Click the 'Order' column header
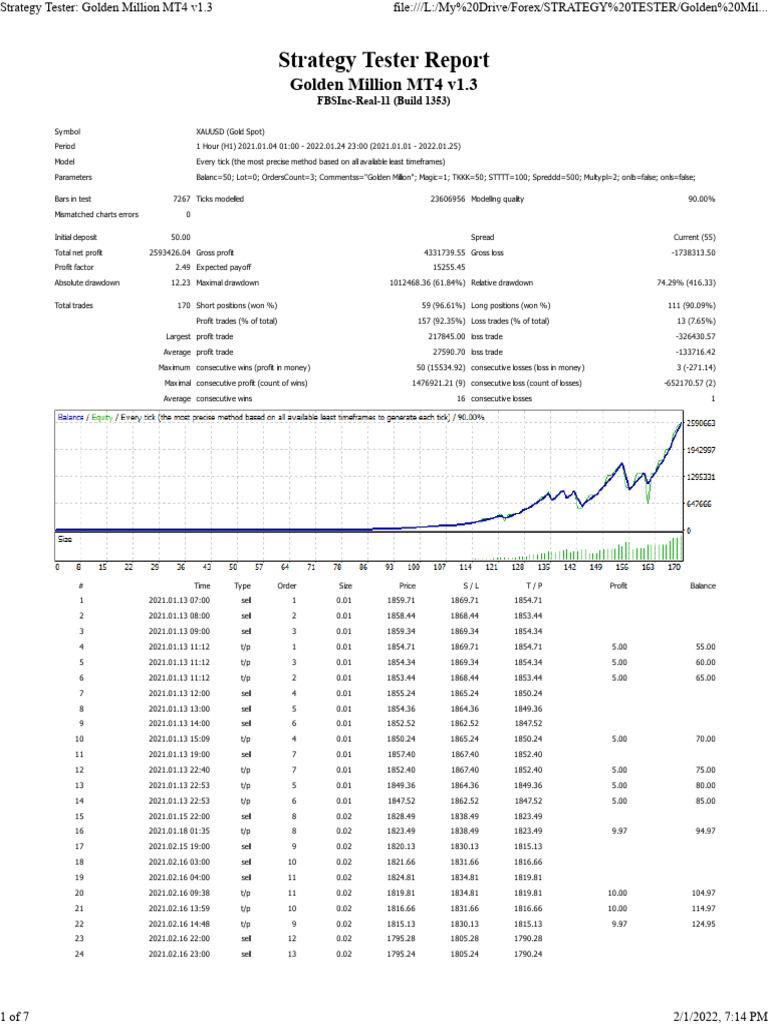This screenshot has width=768, height=1024. [x=287, y=586]
